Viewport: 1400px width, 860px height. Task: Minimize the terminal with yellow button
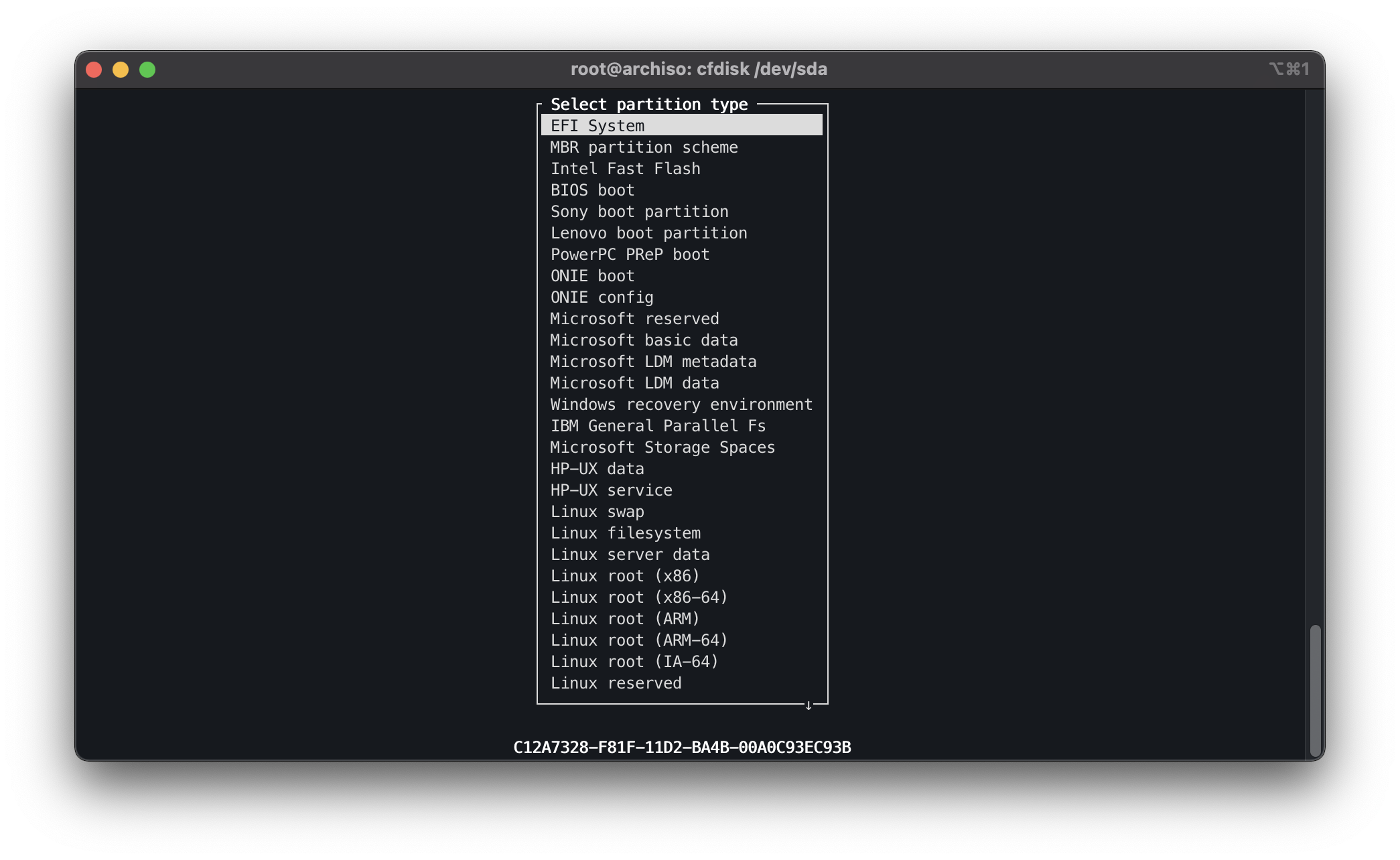click(x=121, y=70)
